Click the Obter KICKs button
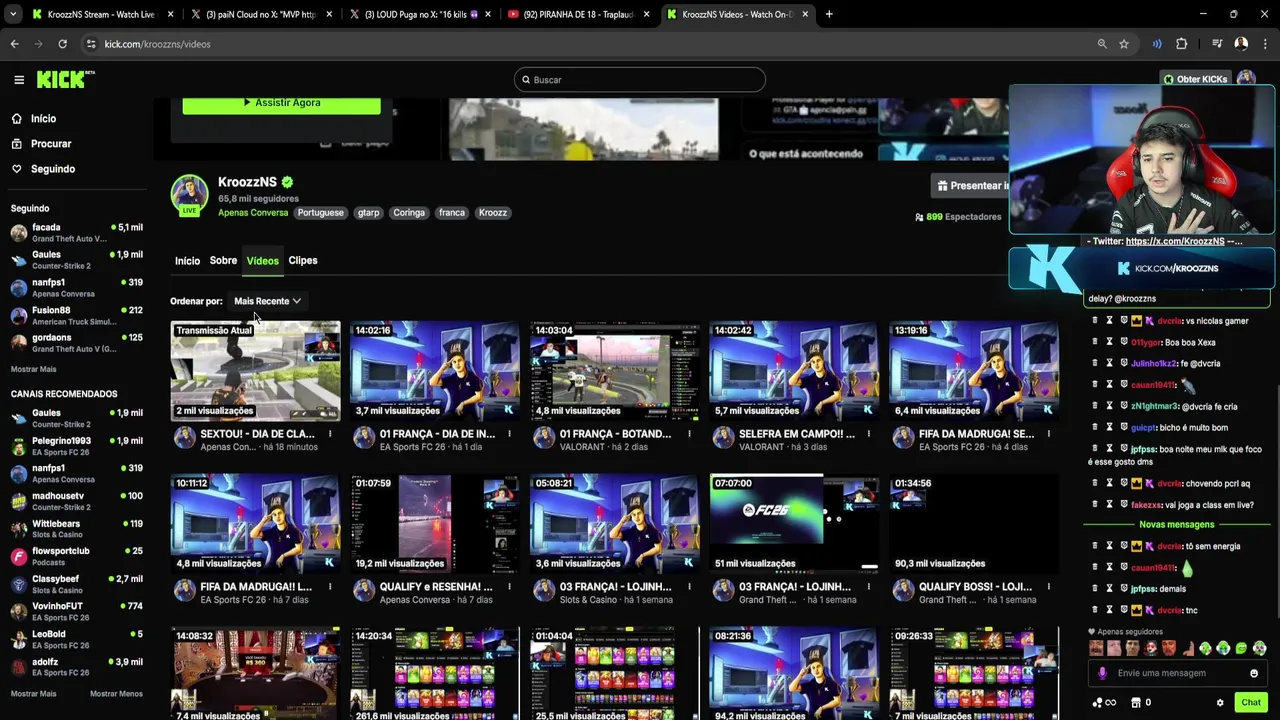1280x720 pixels. (1195, 79)
